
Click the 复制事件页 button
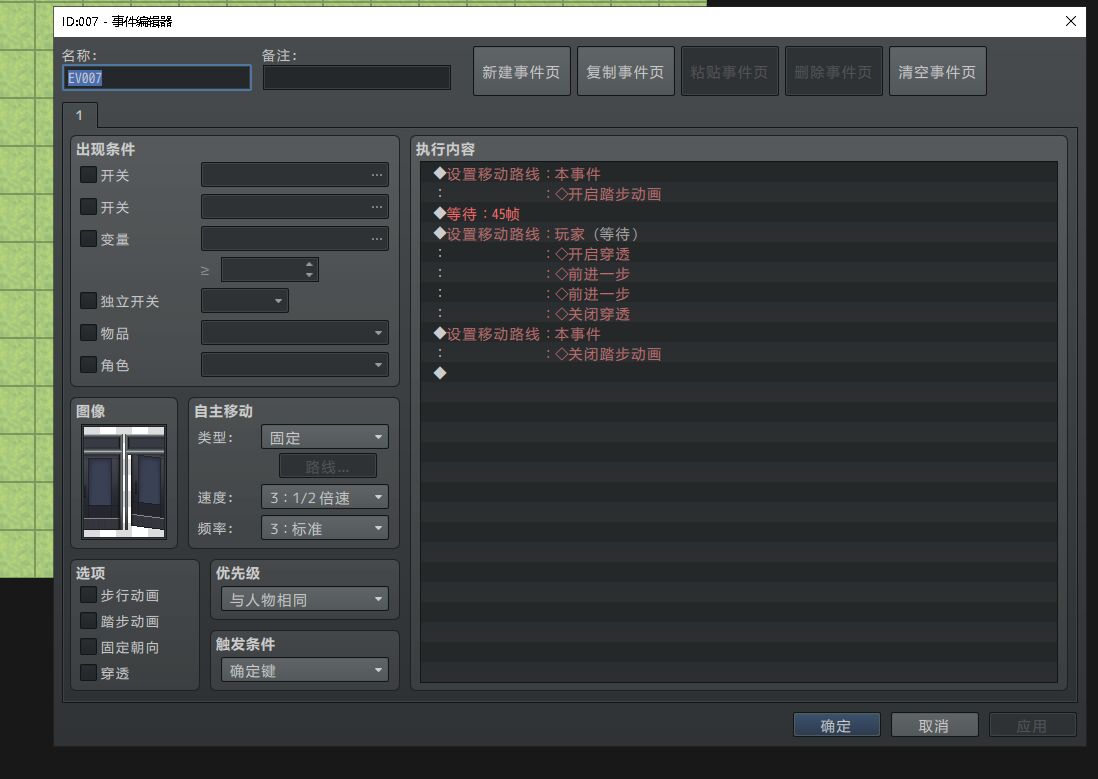click(626, 71)
